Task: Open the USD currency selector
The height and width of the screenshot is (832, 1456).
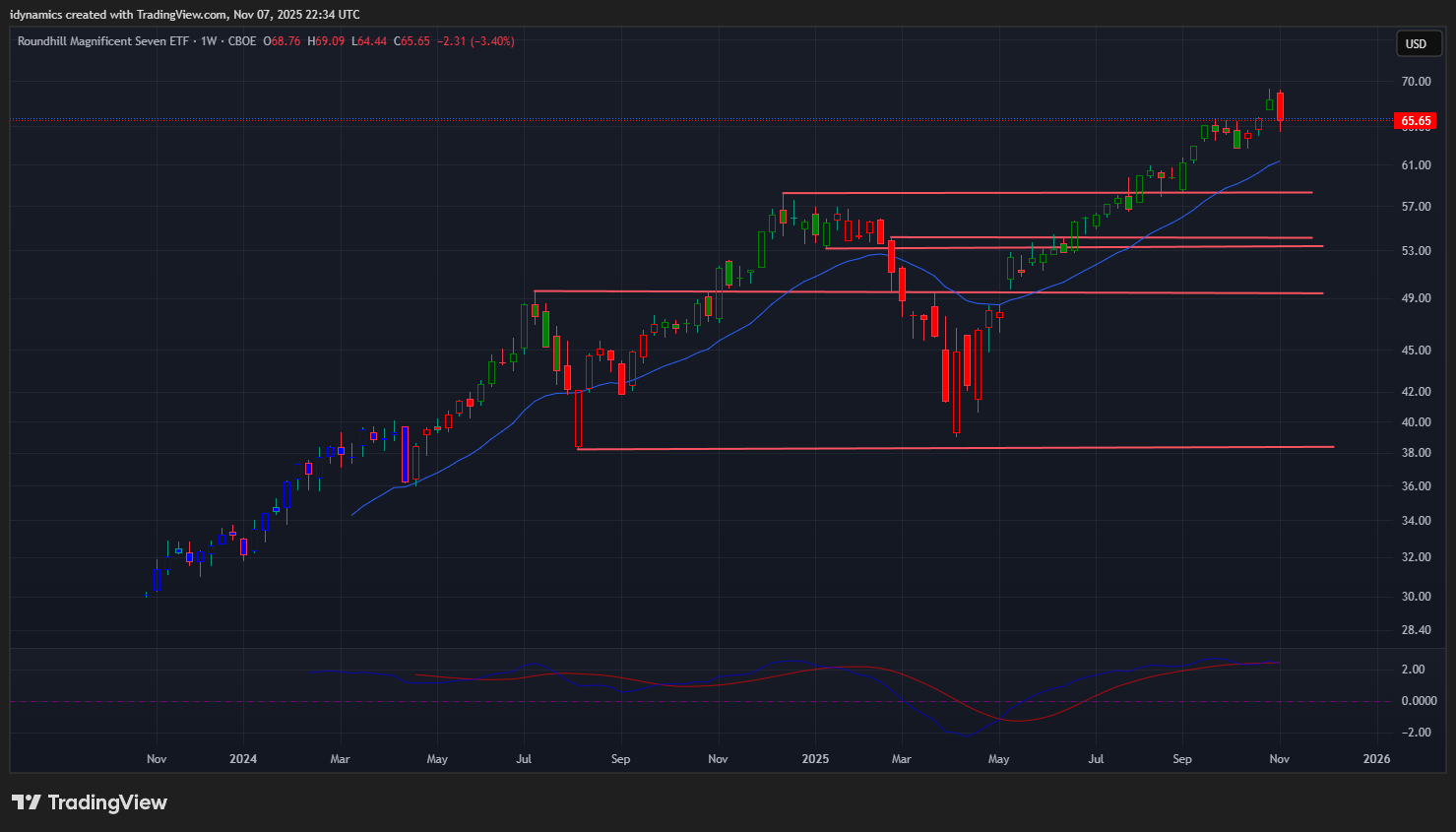Action: tap(1416, 43)
